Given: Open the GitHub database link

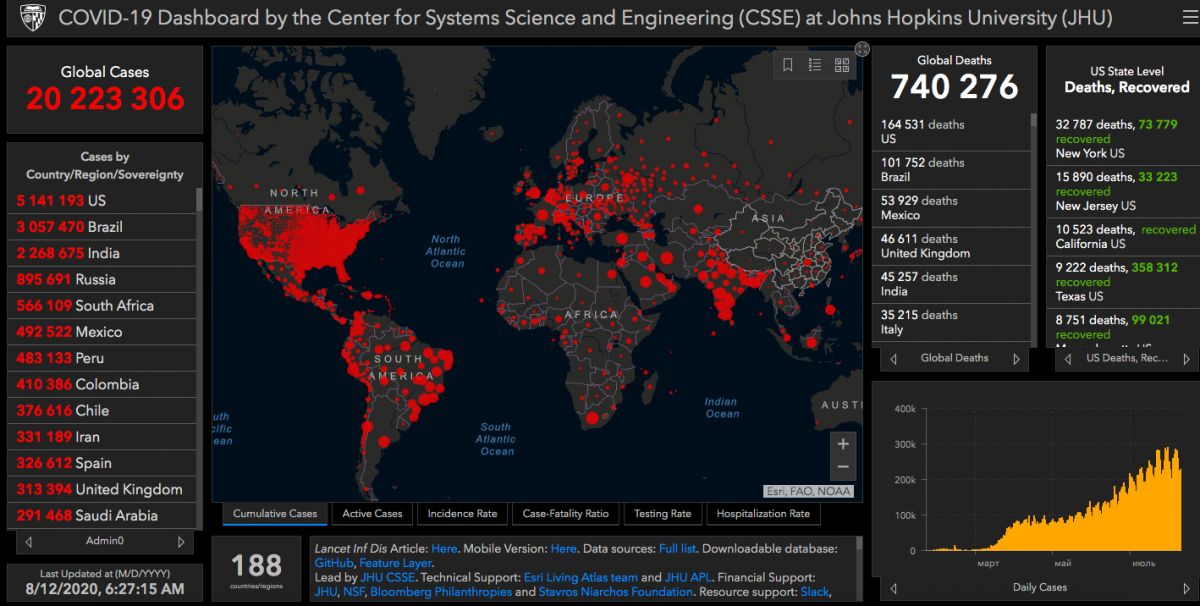Looking at the screenshot, I should tap(334, 563).
